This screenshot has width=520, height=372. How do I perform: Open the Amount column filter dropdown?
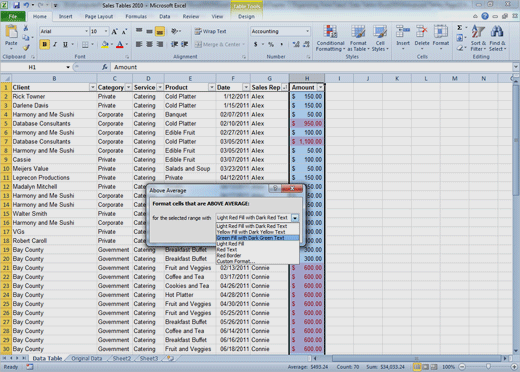pos(320,87)
